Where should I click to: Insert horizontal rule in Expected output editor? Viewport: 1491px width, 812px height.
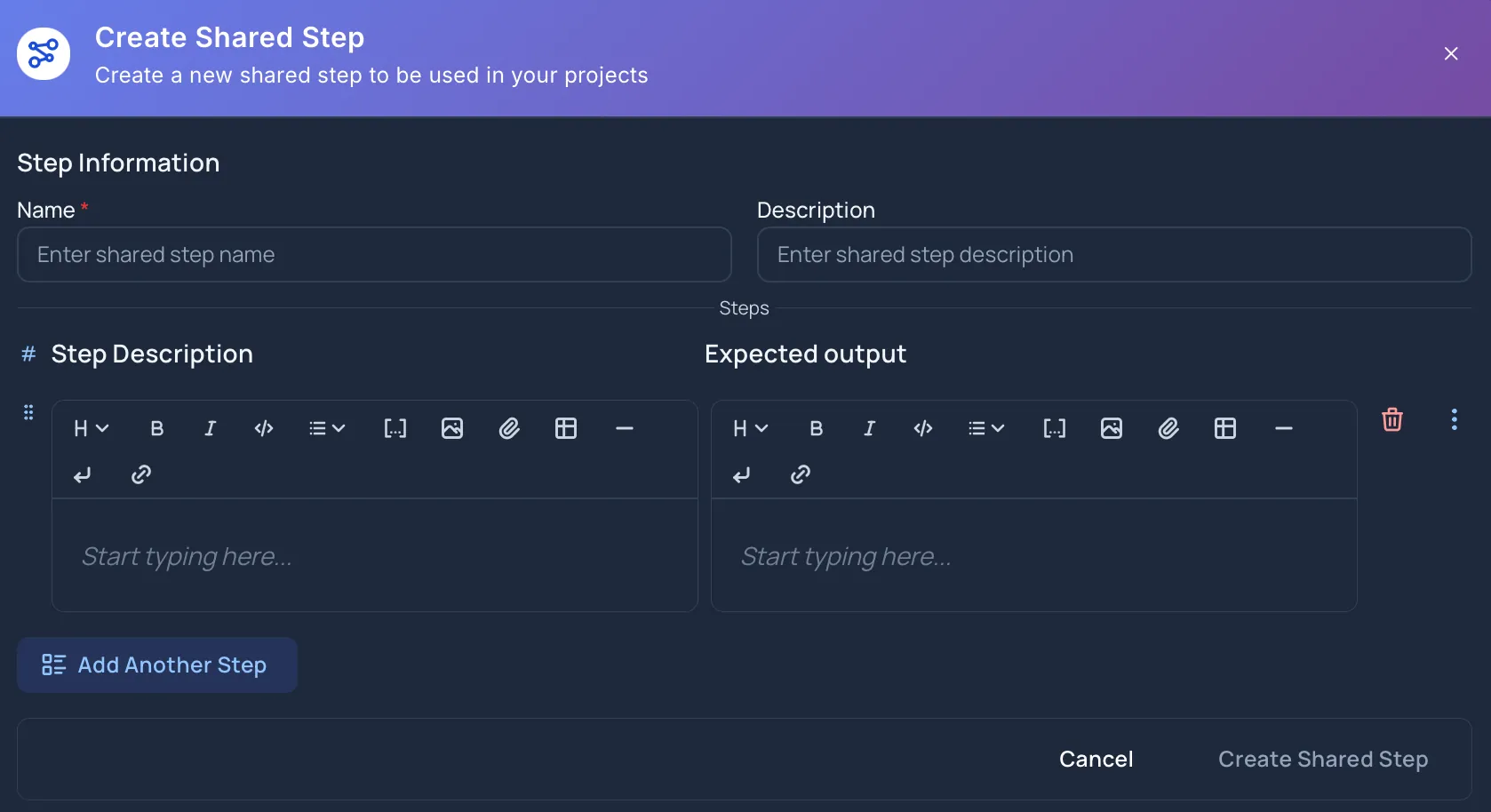1284,428
